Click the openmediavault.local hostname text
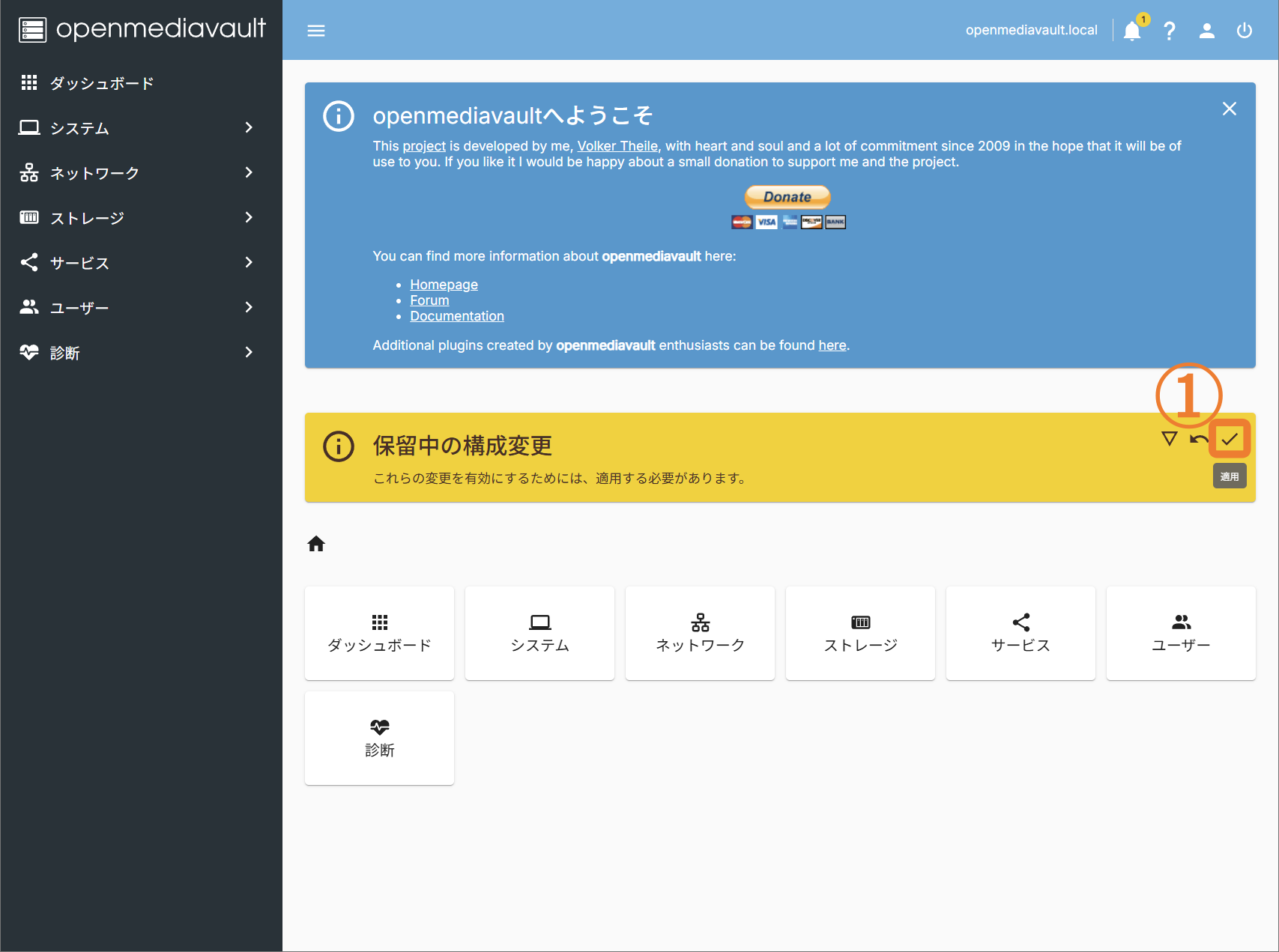The image size is (1279, 952). tap(1031, 30)
